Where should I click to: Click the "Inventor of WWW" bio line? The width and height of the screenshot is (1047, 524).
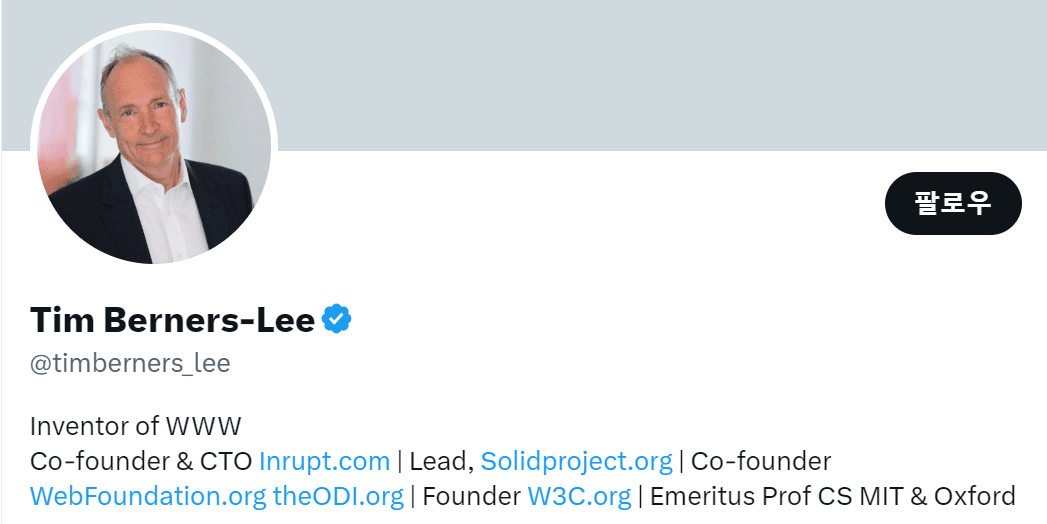click(x=136, y=426)
